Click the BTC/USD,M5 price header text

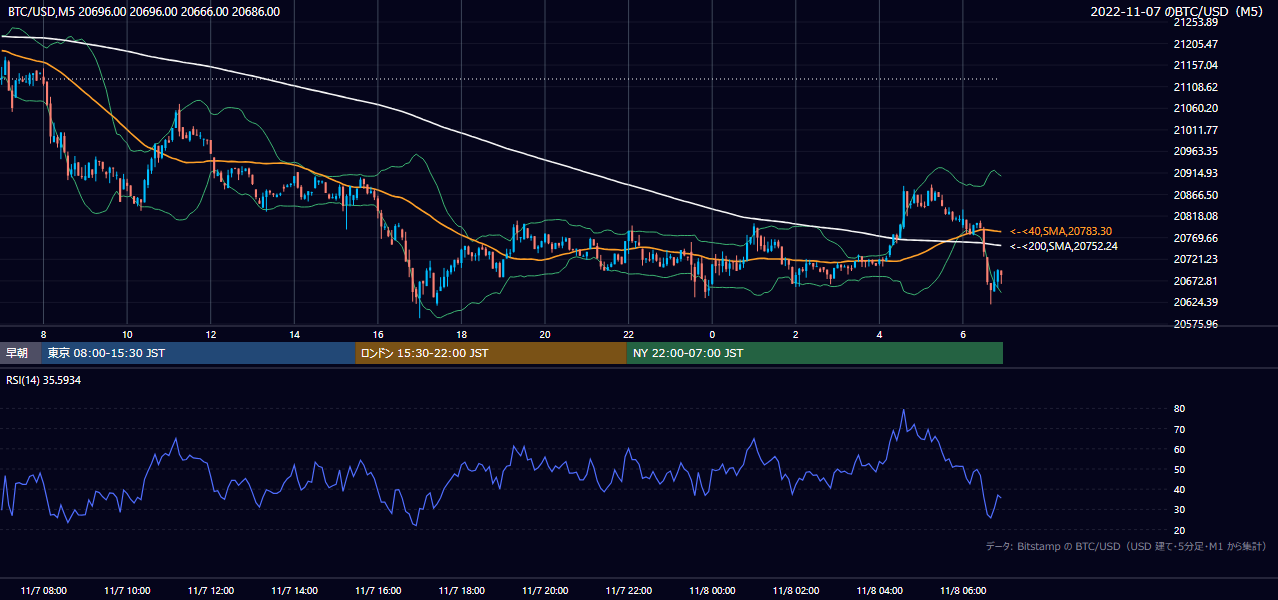coord(144,12)
